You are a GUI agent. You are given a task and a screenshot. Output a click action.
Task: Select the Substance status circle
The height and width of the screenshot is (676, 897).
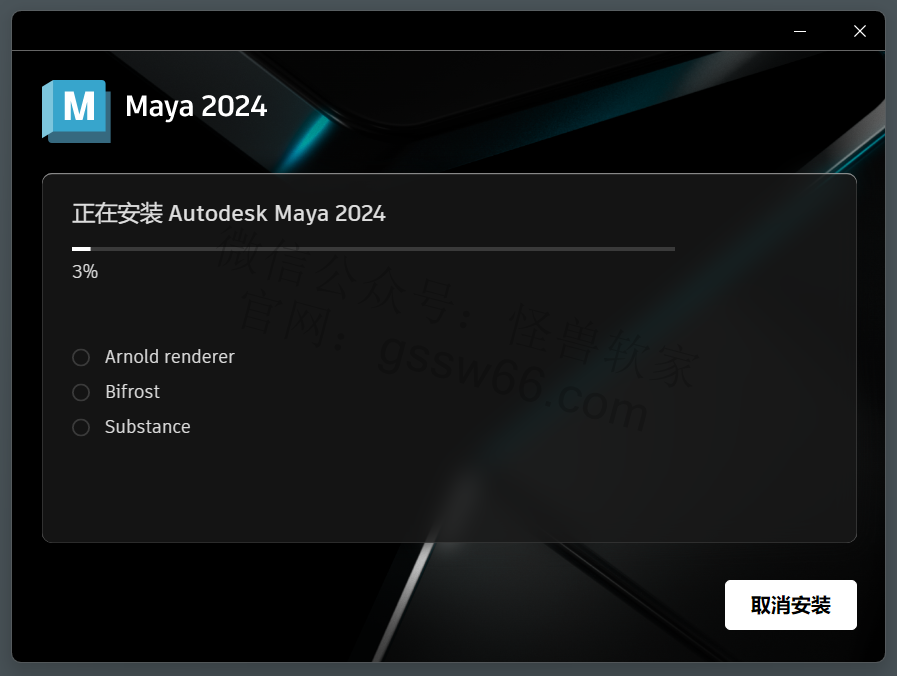click(81, 427)
